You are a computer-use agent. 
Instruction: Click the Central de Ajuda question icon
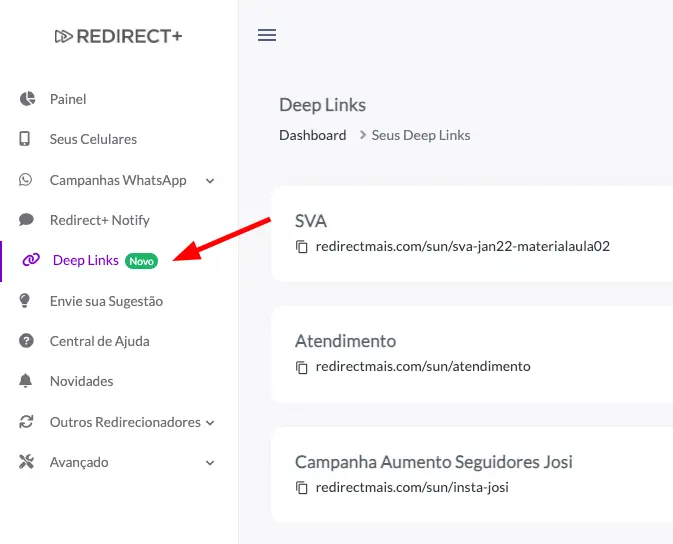tap(26, 341)
